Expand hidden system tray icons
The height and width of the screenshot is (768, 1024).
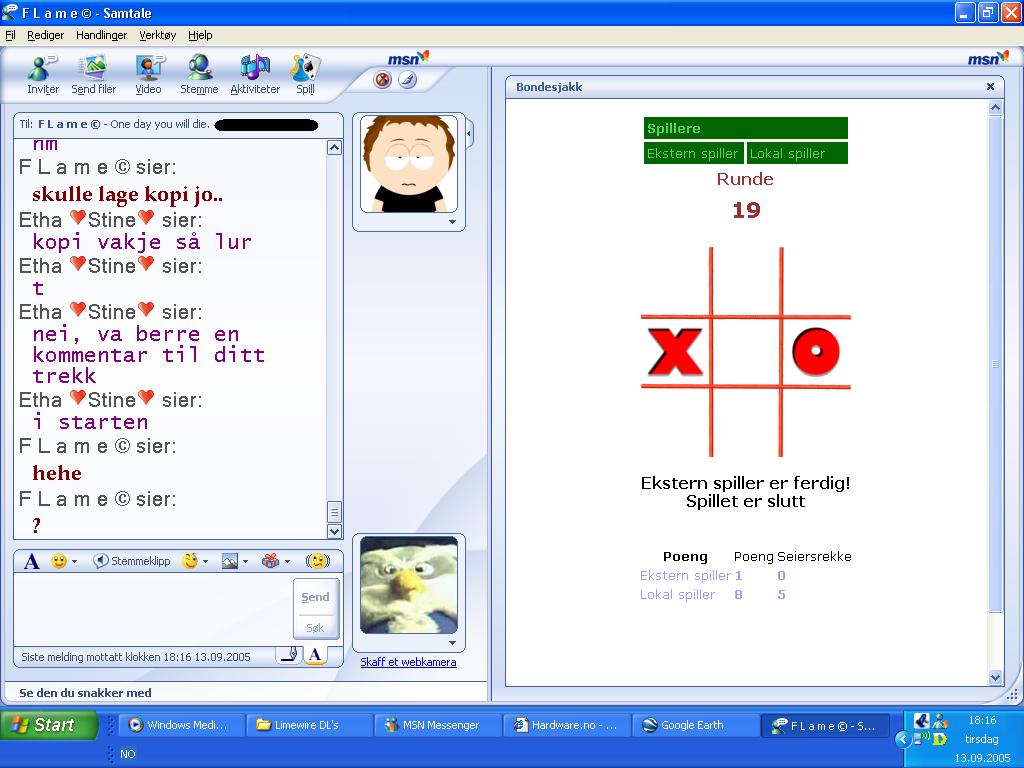click(x=902, y=739)
